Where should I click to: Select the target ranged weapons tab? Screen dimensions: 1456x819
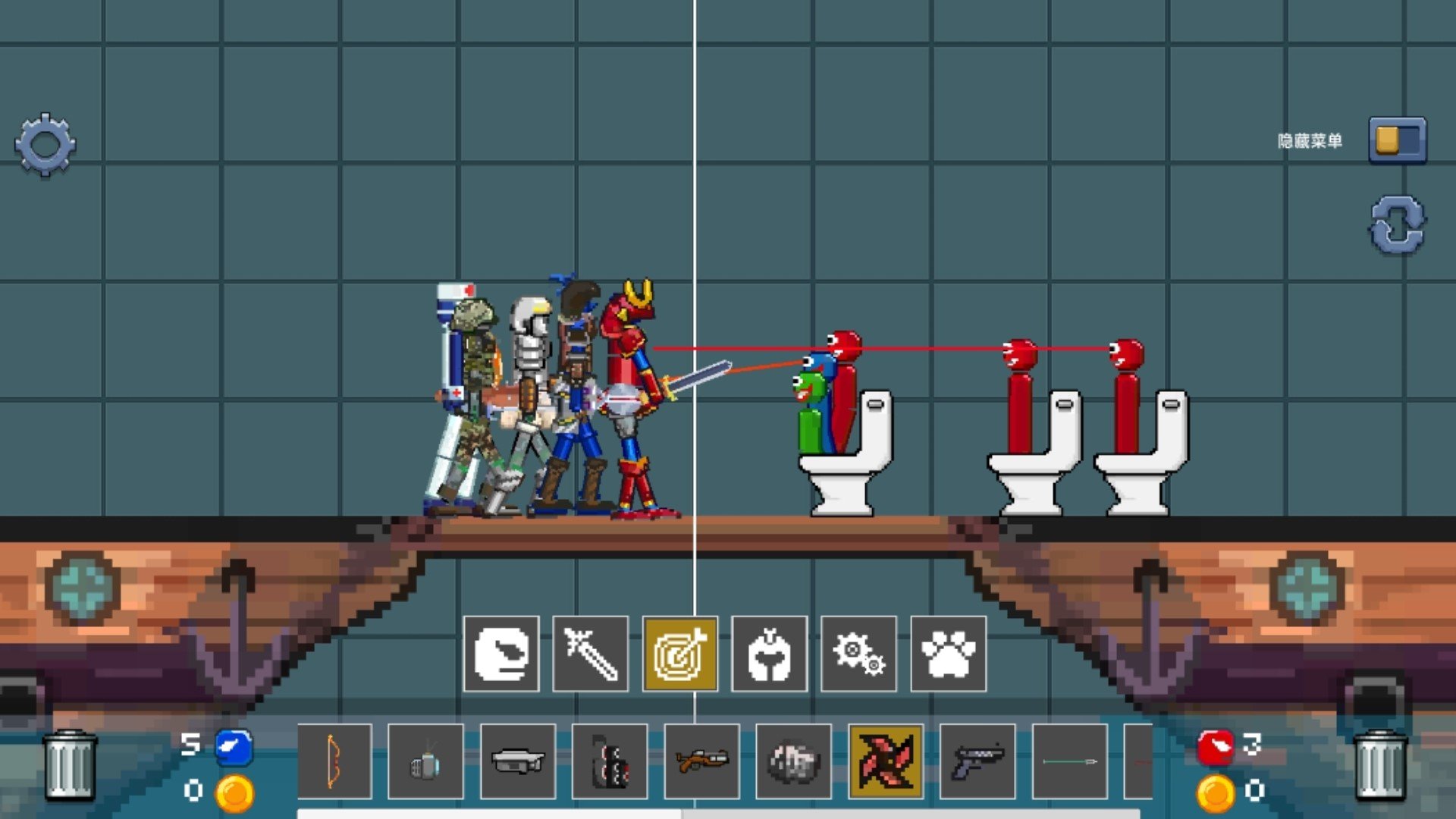point(680,654)
